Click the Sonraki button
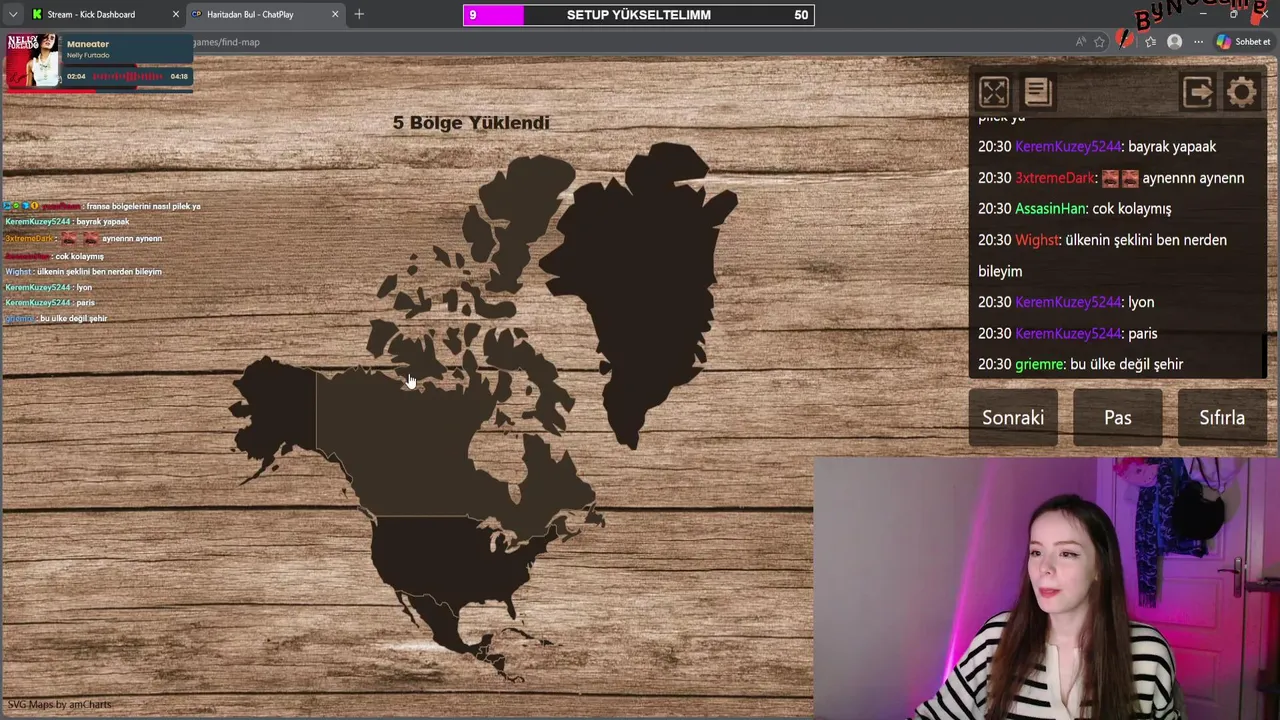 point(1013,418)
